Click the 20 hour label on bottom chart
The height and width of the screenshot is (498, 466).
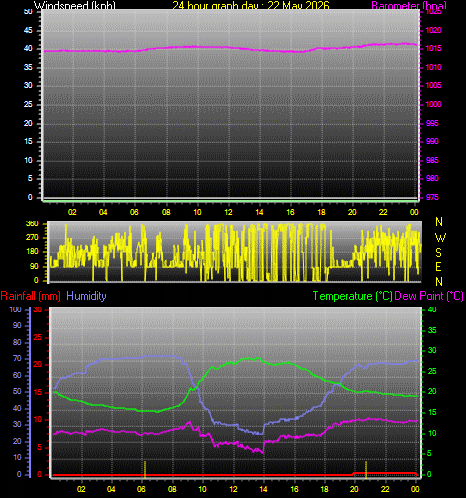click(354, 489)
